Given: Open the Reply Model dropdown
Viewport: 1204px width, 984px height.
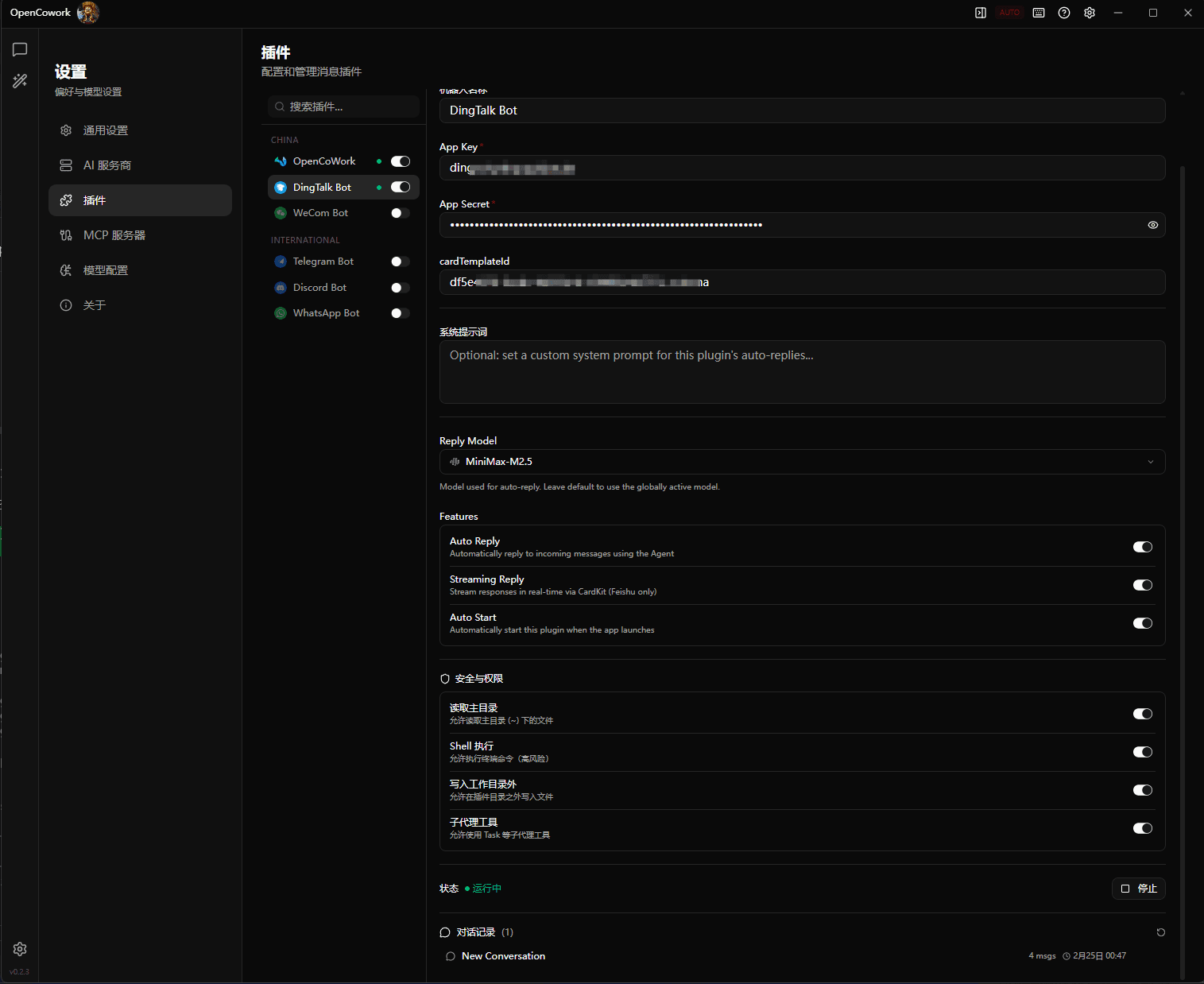Looking at the screenshot, I should (x=802, y=462).
